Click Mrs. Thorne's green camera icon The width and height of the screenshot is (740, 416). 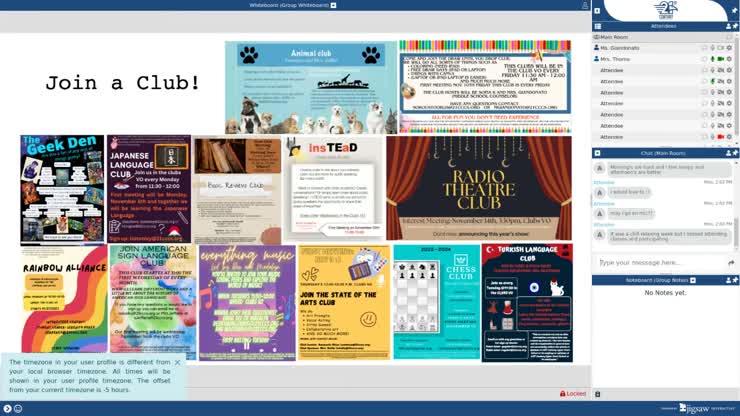click(720, 59)
